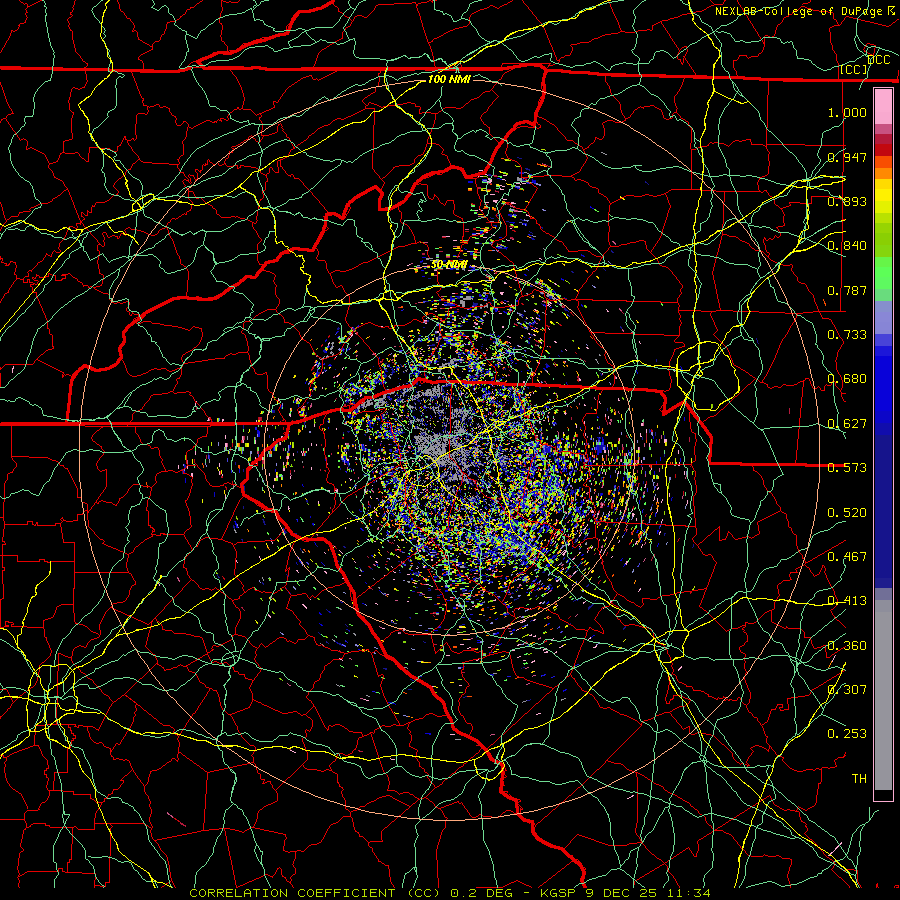Click the DCC product label

(879, 60)
